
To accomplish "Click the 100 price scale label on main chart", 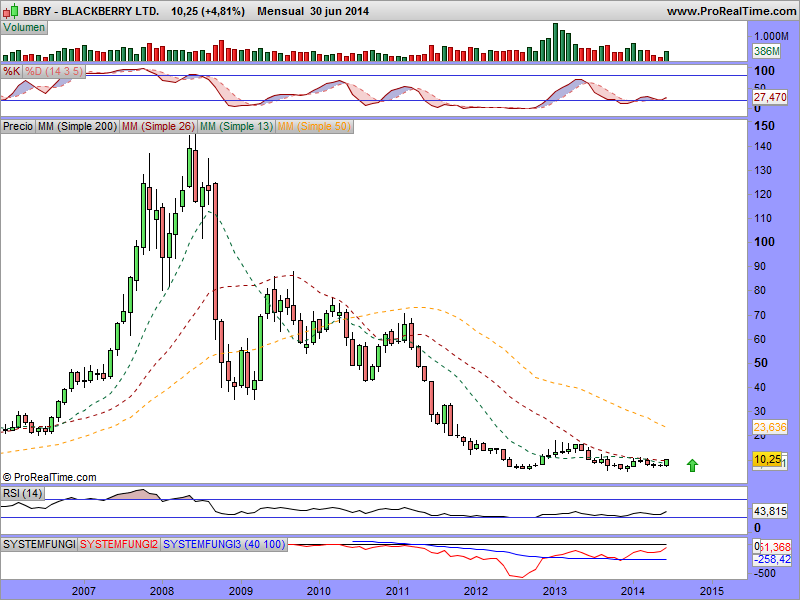I will (x=764, y=242).
